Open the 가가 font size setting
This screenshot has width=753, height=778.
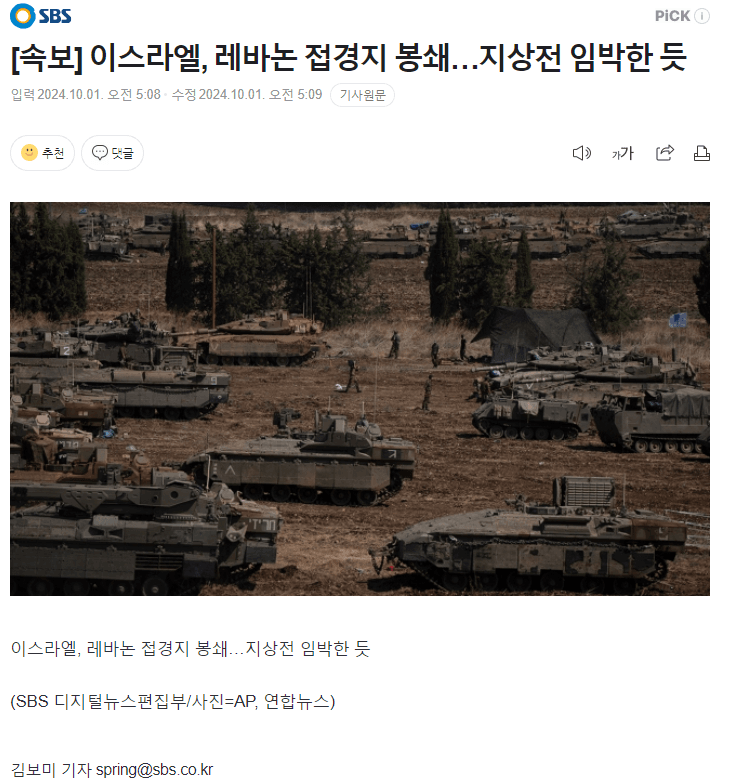click(623, 153)
